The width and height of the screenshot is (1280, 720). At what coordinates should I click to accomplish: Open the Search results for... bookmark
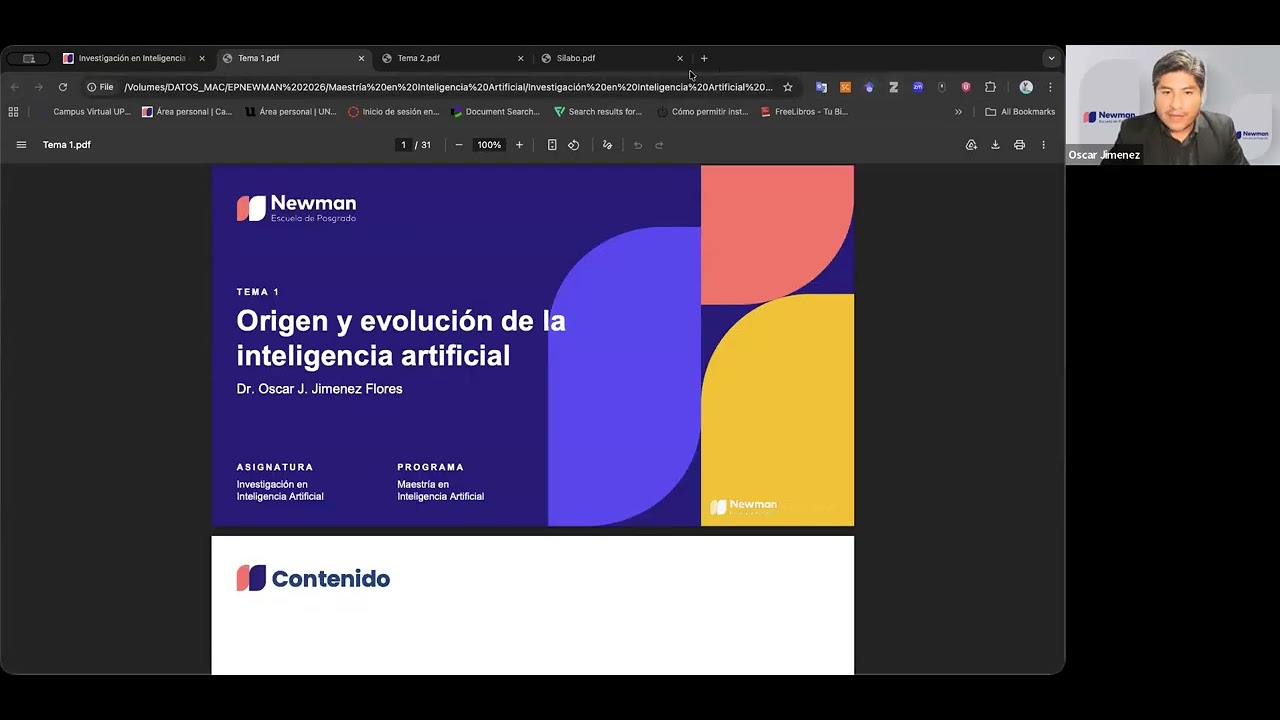click(x=598, y=112)
